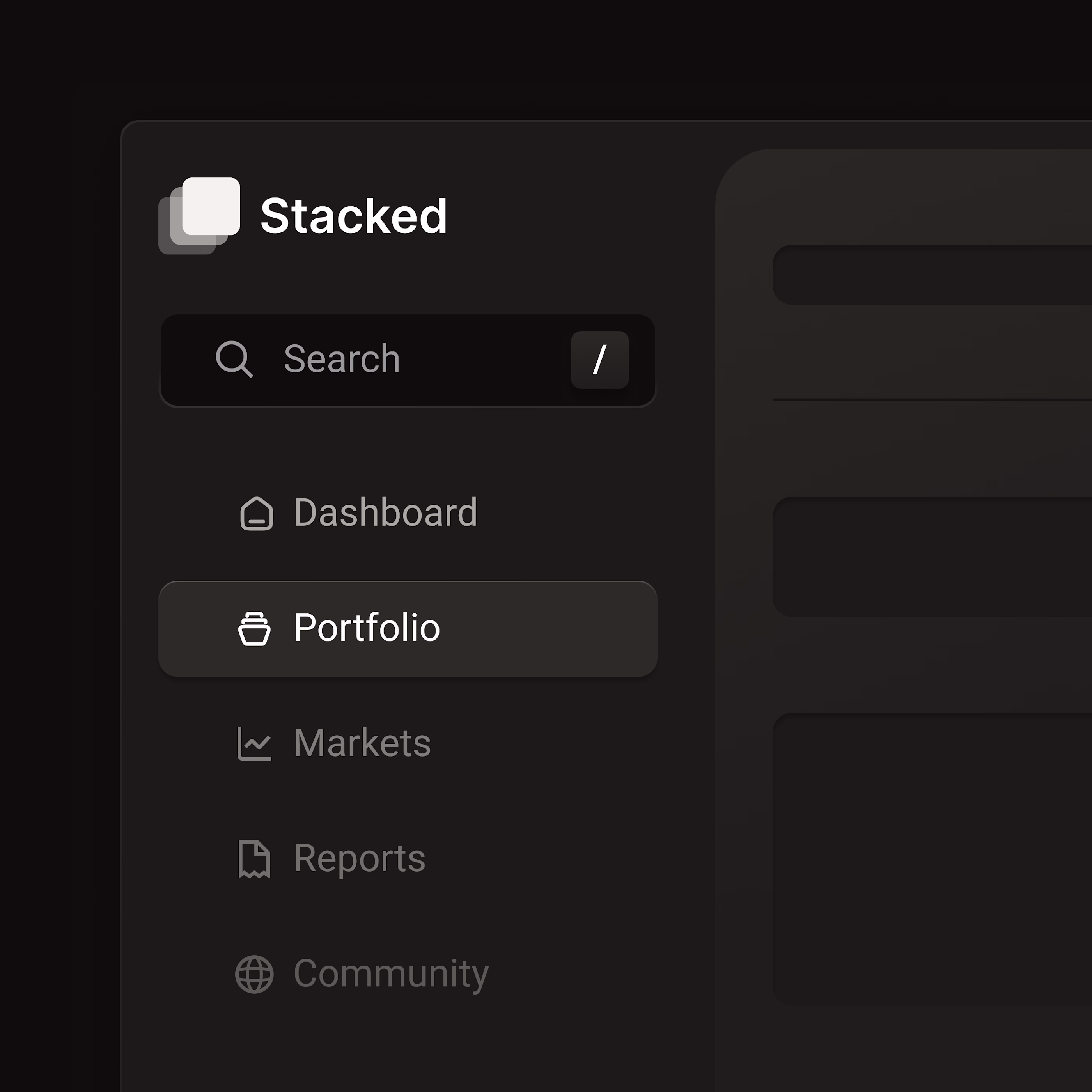Click the horizontal divider line in content panel
Viewport: 1092px width, 1092px height.
point(932,400)
